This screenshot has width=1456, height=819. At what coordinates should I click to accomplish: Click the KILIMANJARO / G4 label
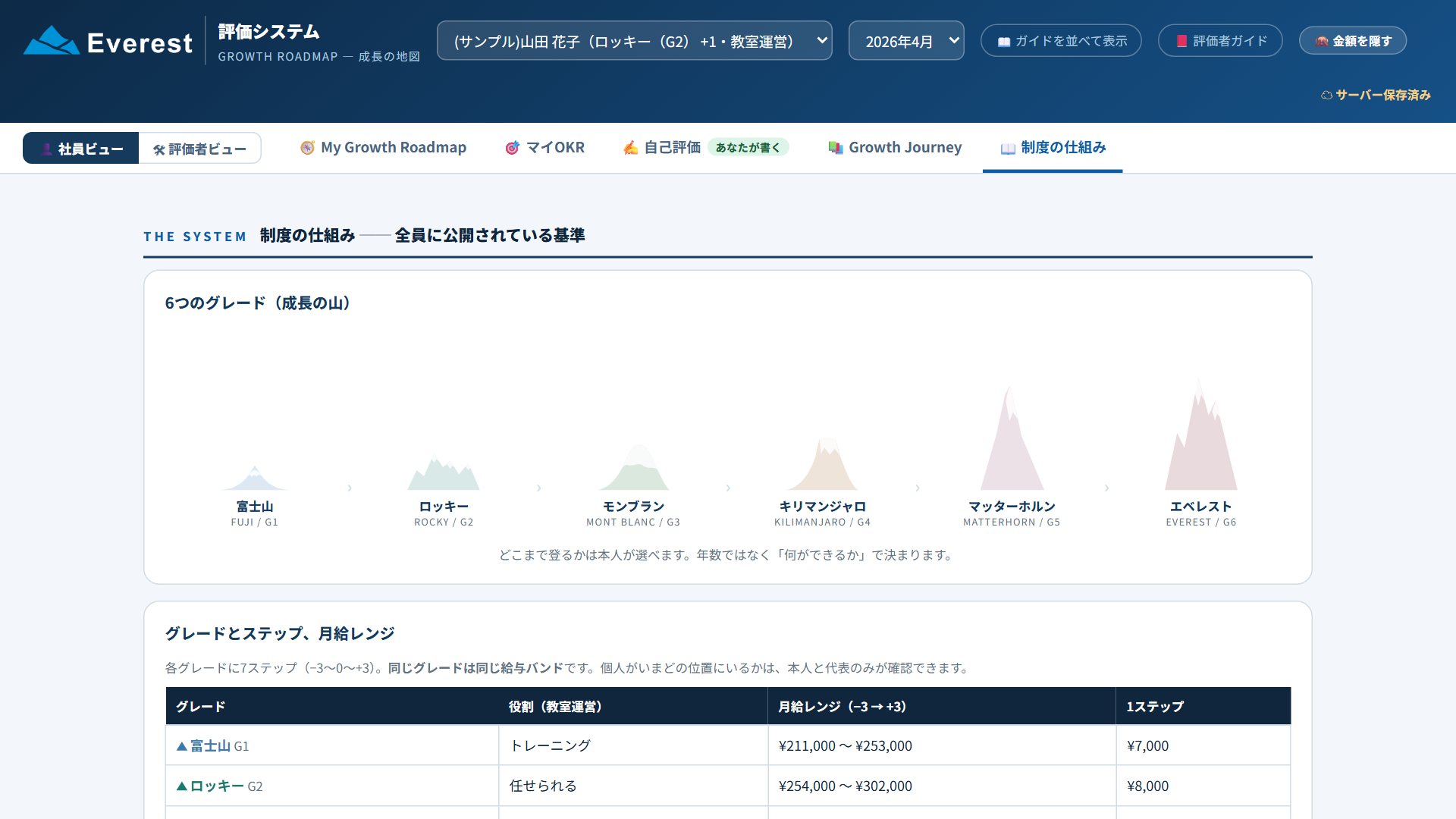click(x=822, y=522)
